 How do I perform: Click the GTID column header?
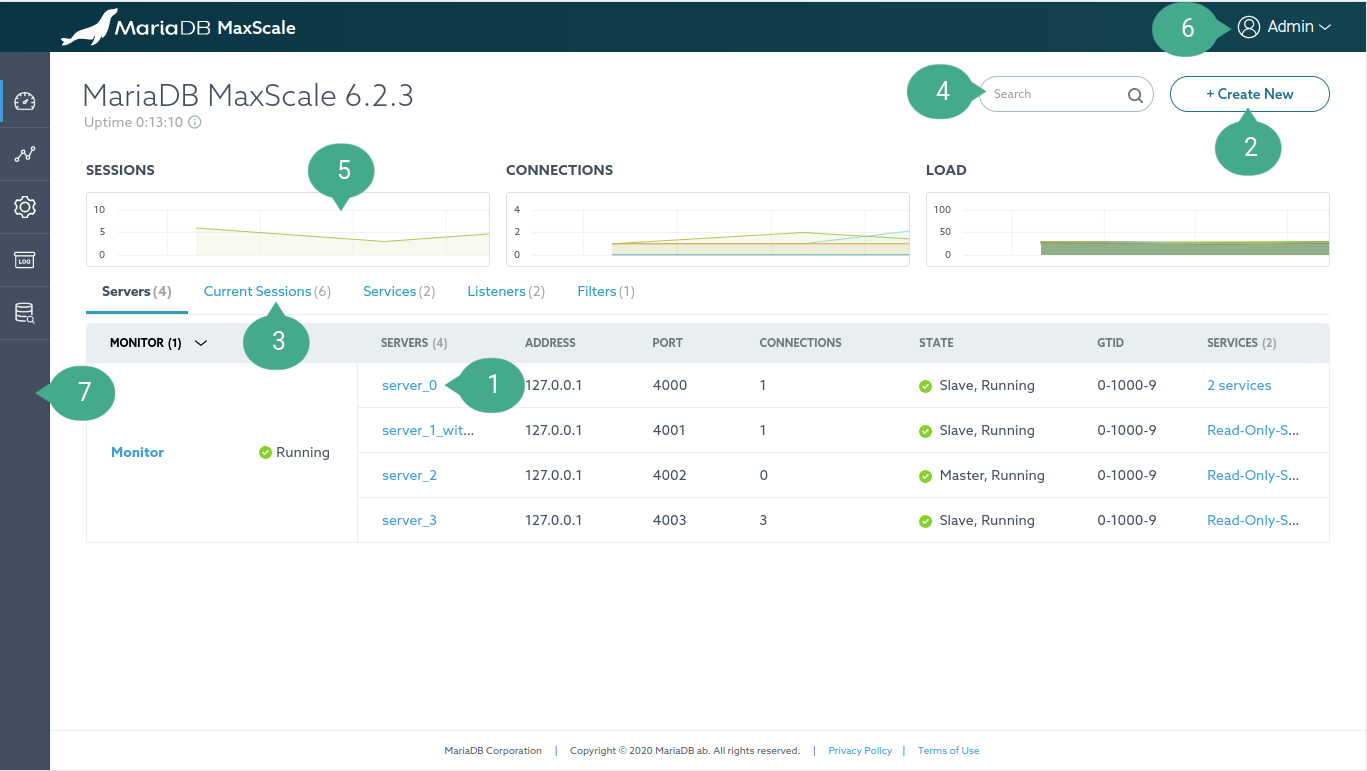[x=1110, y=343]
